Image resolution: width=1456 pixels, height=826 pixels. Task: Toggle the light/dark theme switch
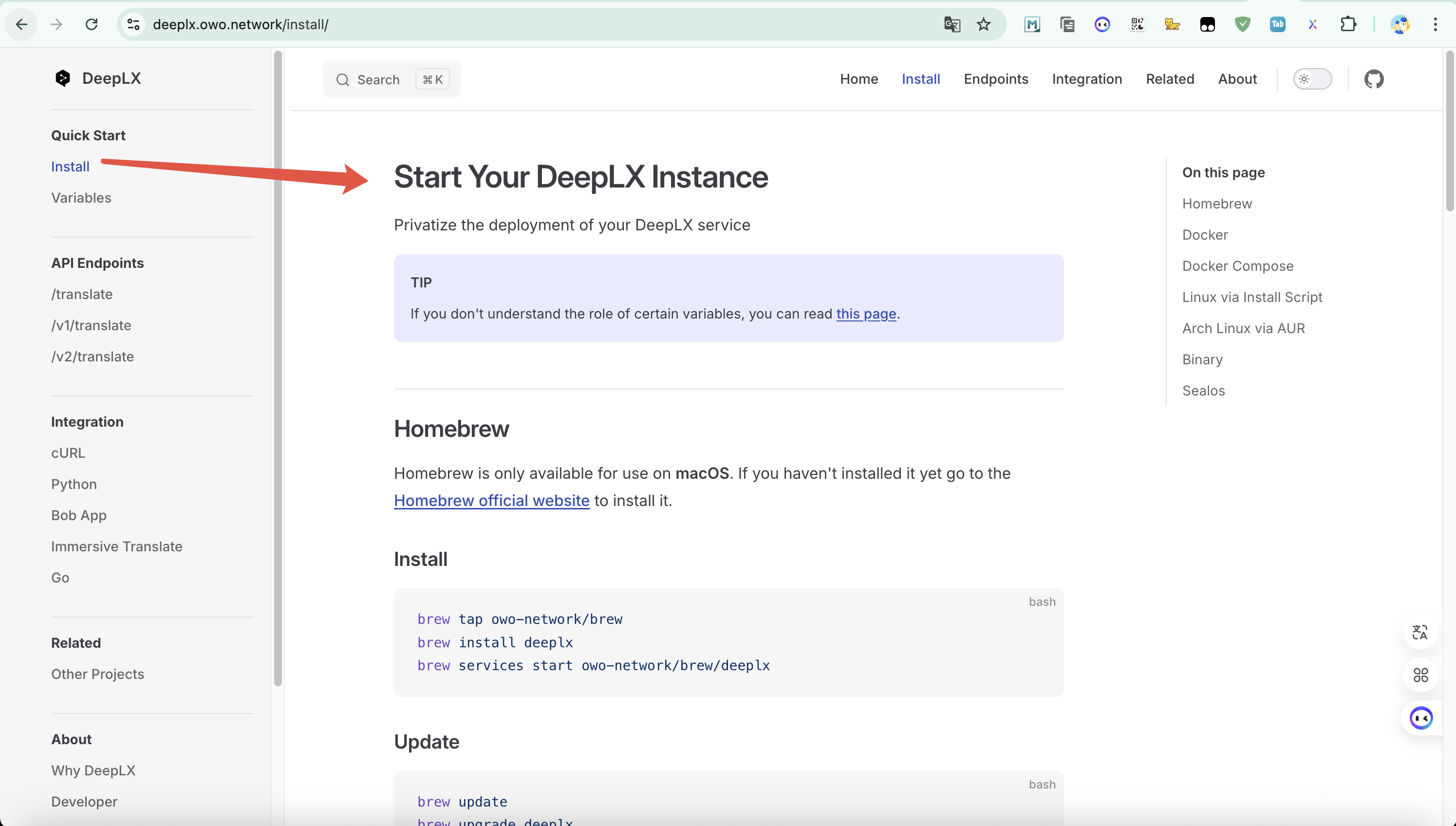pyautogui.click(x=1312, y=79)
